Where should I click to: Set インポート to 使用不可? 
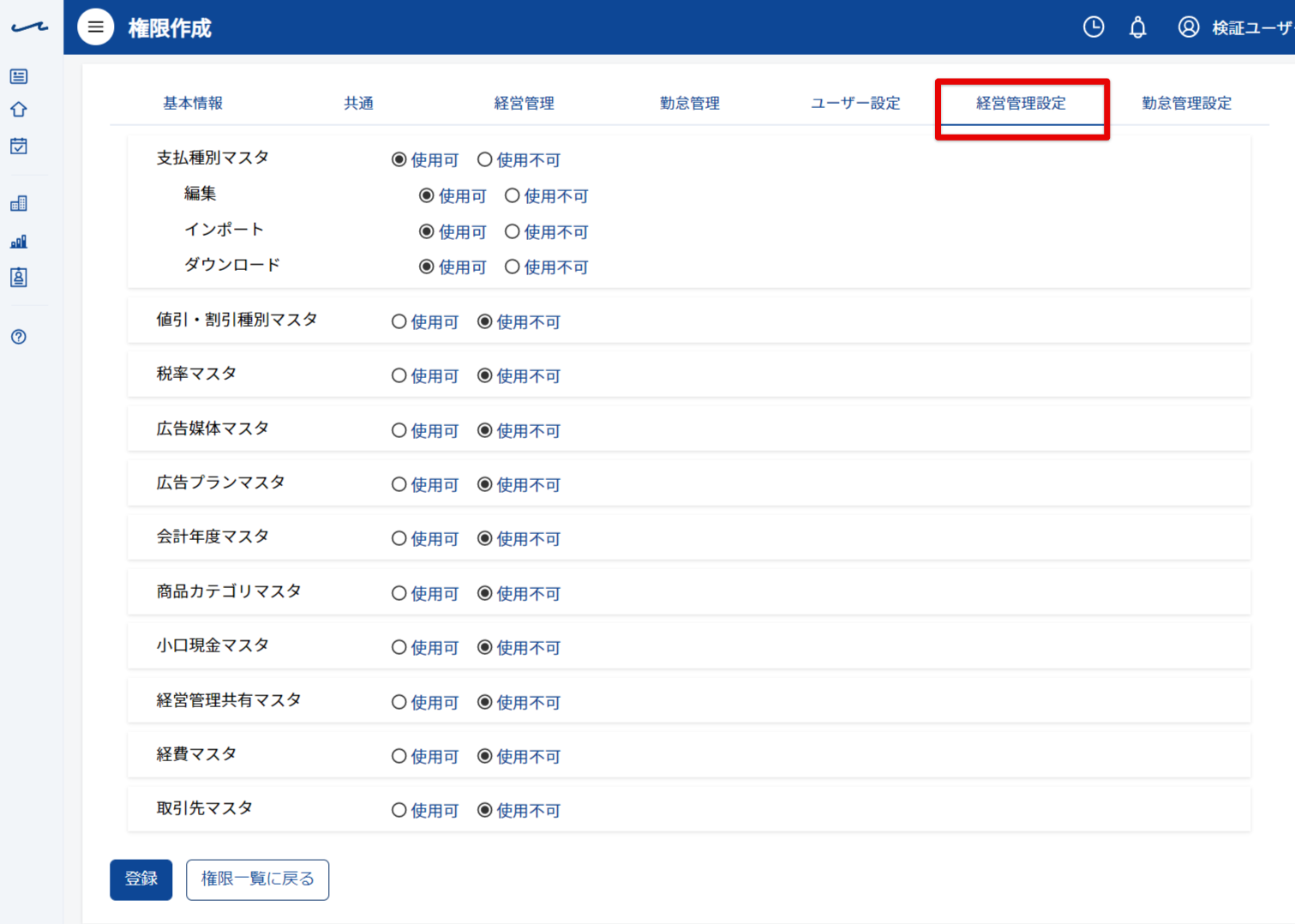click(x=513, y=231)
